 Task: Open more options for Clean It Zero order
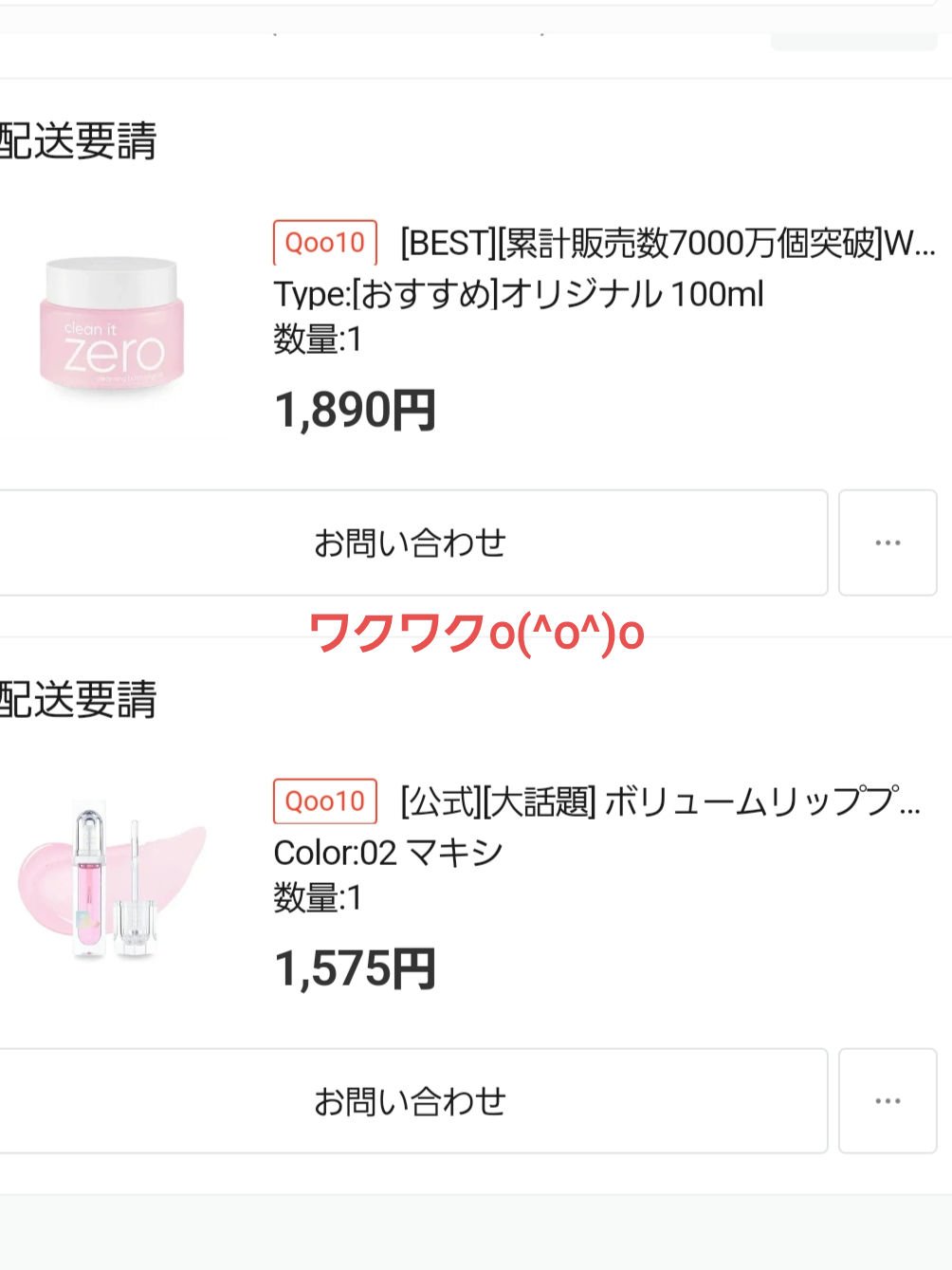click(888, 543)
